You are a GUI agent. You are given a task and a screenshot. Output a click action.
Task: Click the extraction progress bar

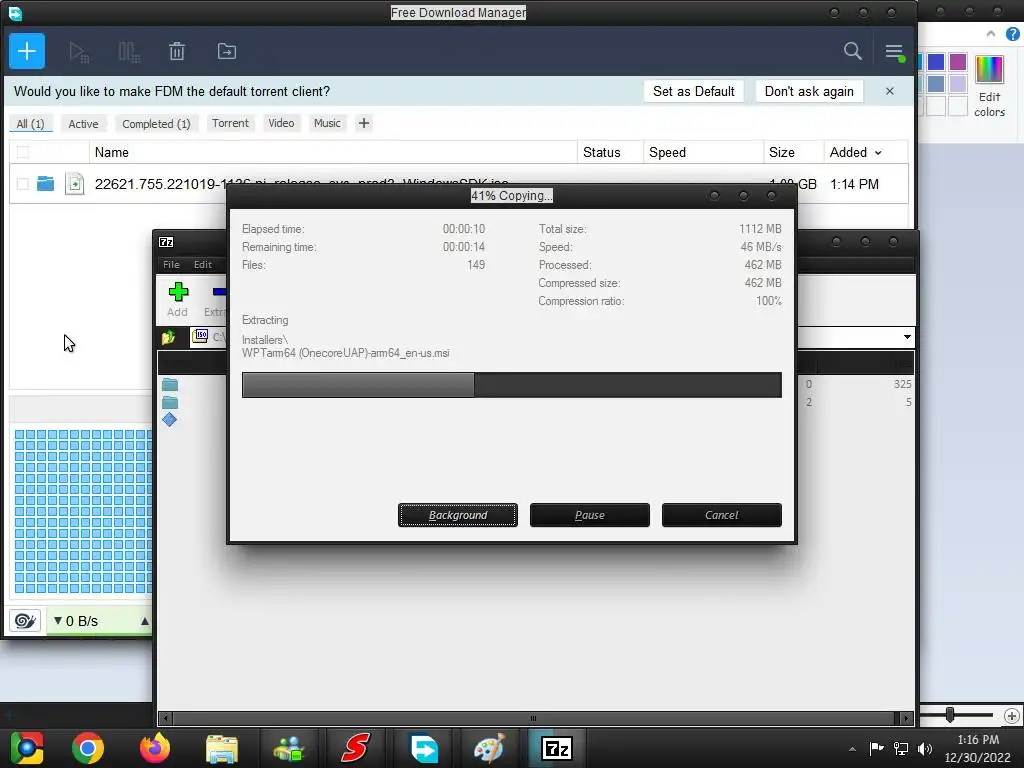click(511, 385)
